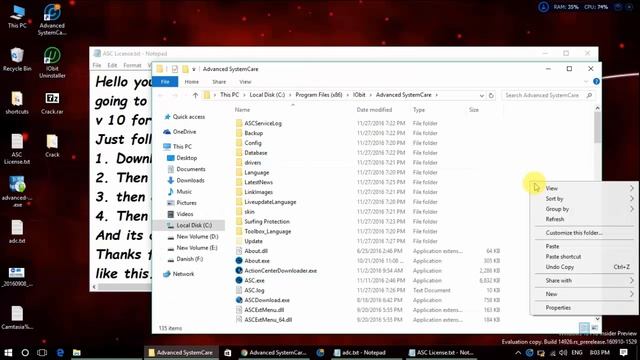Launch Edge browser from taskbar
Screen dimensions: 640x360
[60, 352]
